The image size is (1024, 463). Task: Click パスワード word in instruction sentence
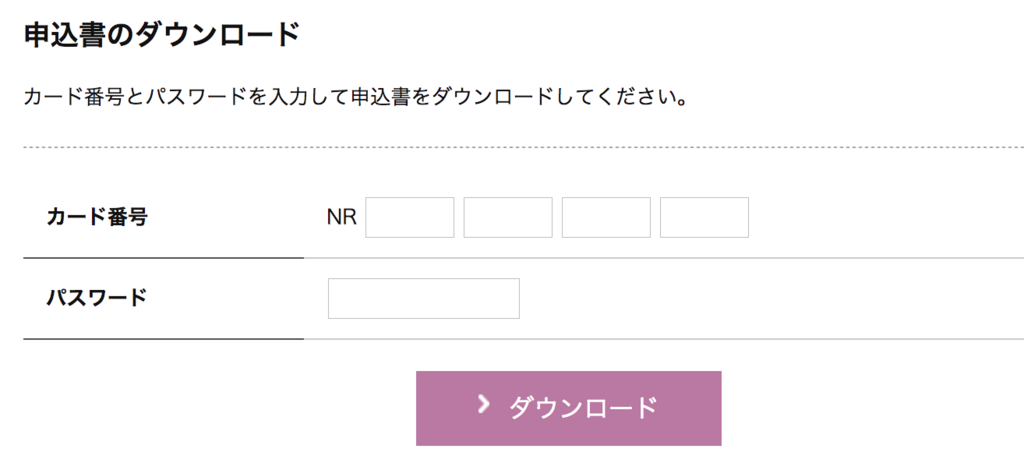[198, 98]
